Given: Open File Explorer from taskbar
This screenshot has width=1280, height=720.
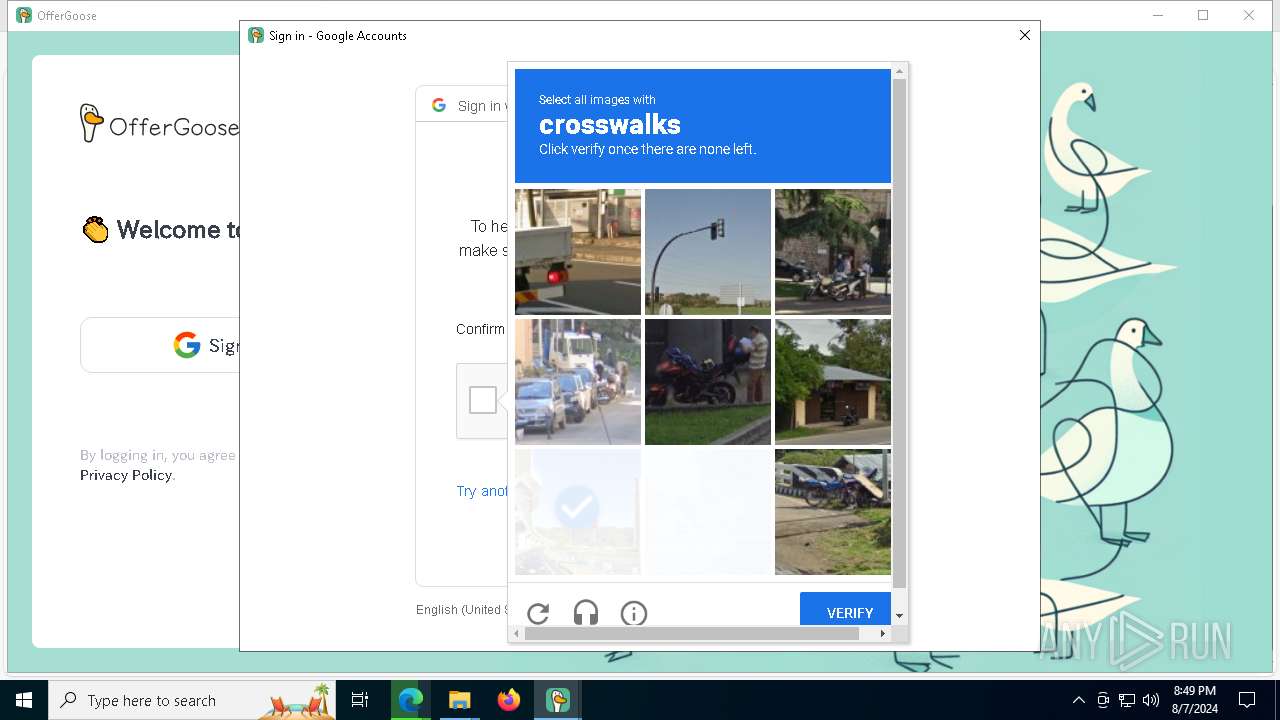Looking at the screenshot, I should tap(459, 700).
